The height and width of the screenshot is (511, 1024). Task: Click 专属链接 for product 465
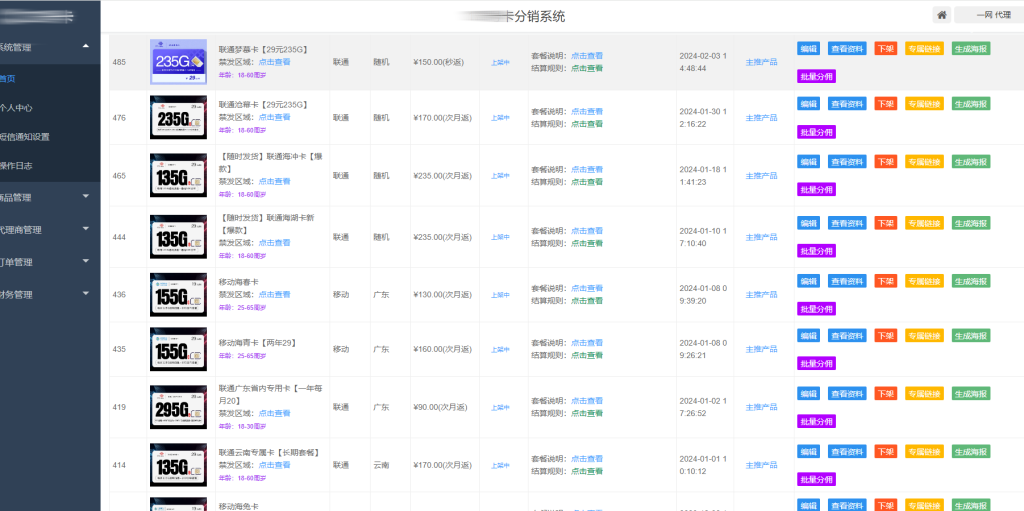point(924,162)
